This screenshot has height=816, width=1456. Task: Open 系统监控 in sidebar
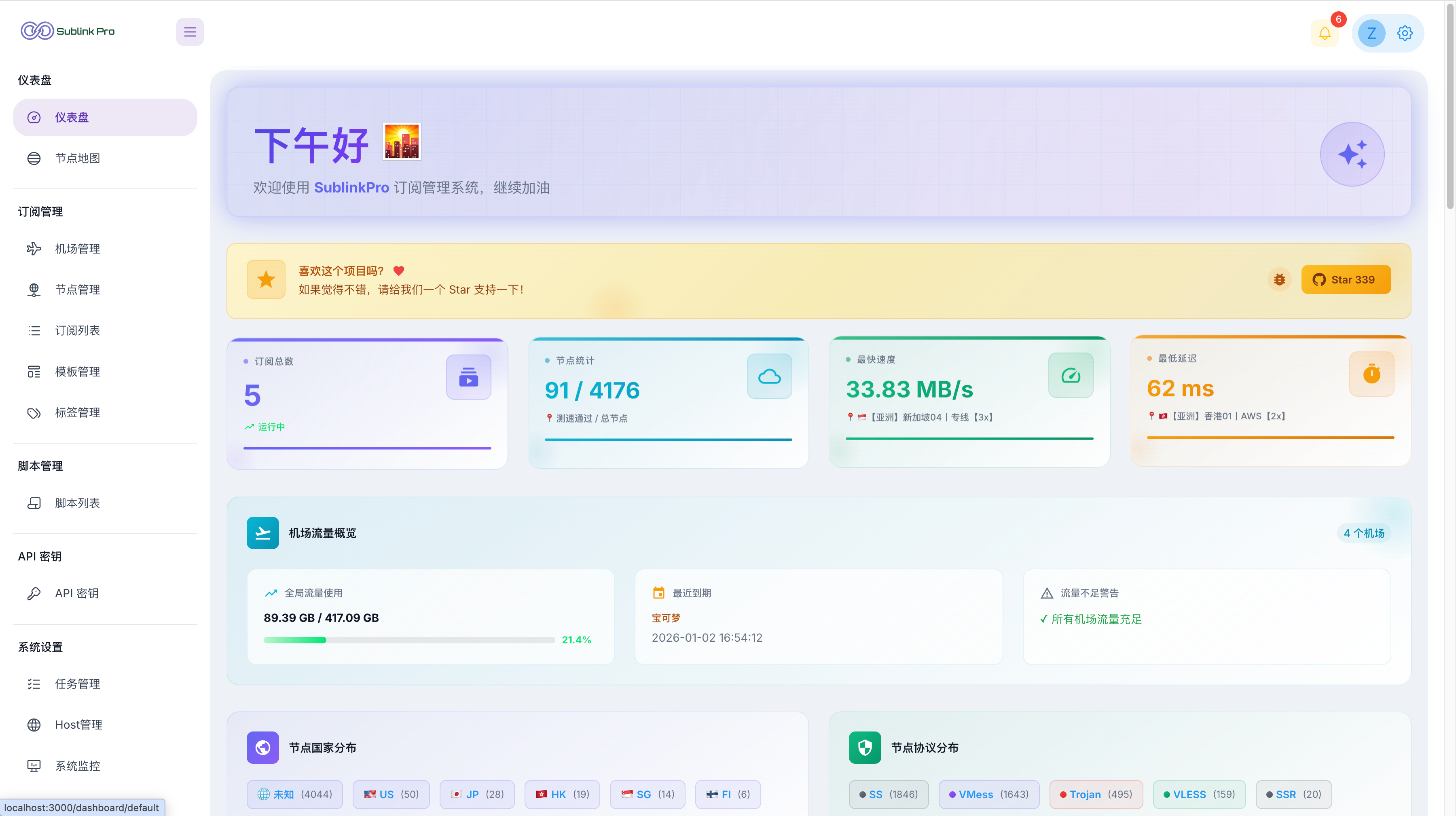[105, 766]
